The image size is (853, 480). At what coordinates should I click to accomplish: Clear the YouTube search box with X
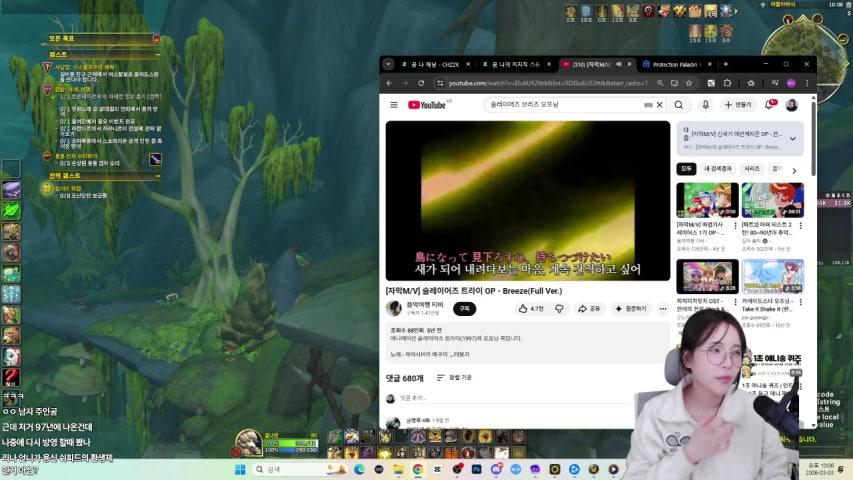tap(659, 104)
